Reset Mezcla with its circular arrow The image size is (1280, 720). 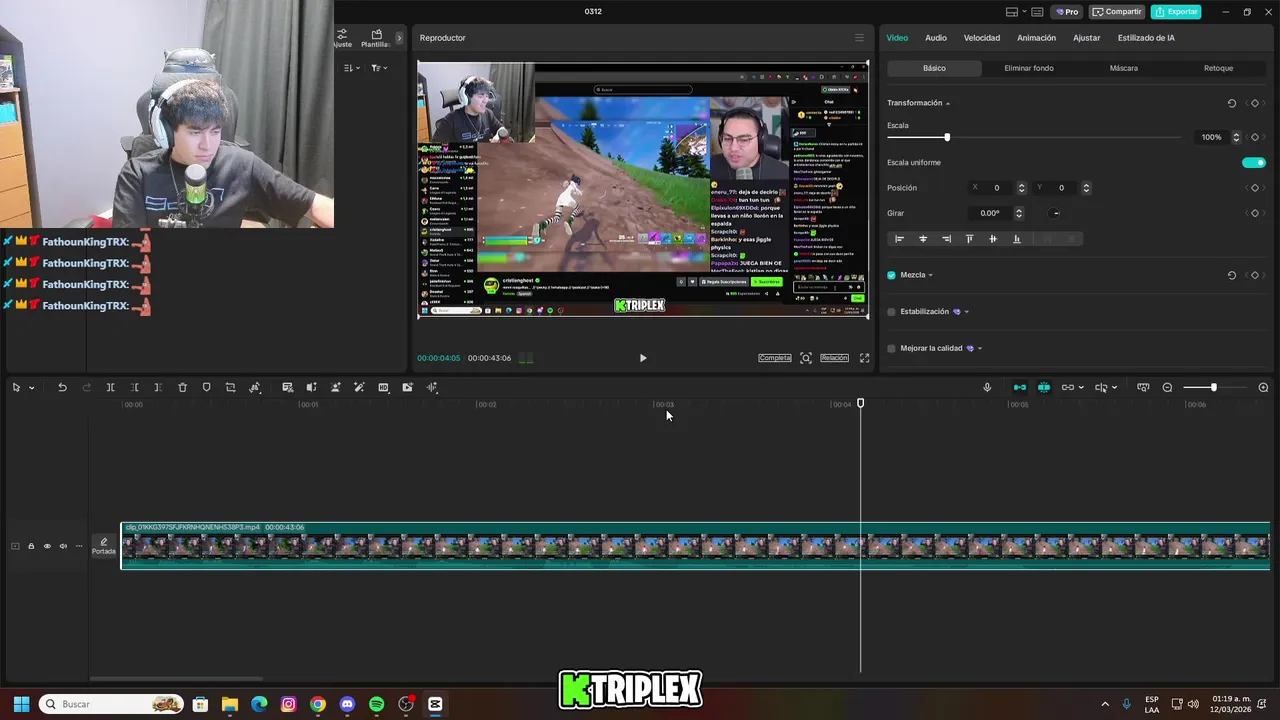click(x=1232, y=275)
